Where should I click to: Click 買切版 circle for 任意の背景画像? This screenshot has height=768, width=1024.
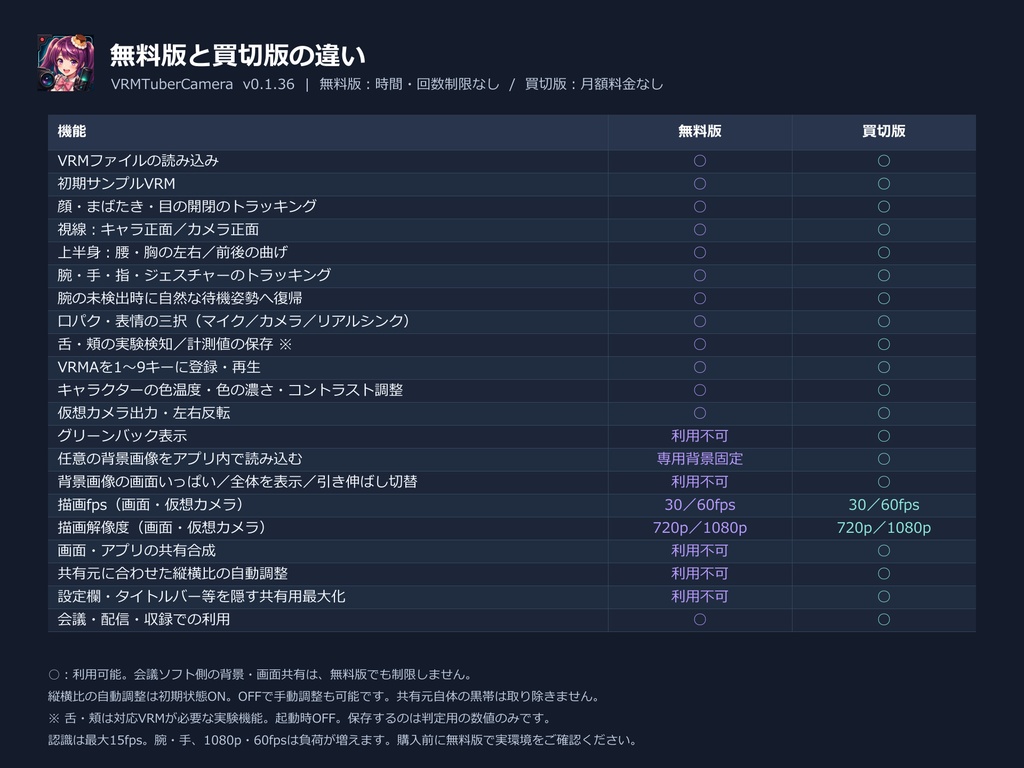[884, 458]
